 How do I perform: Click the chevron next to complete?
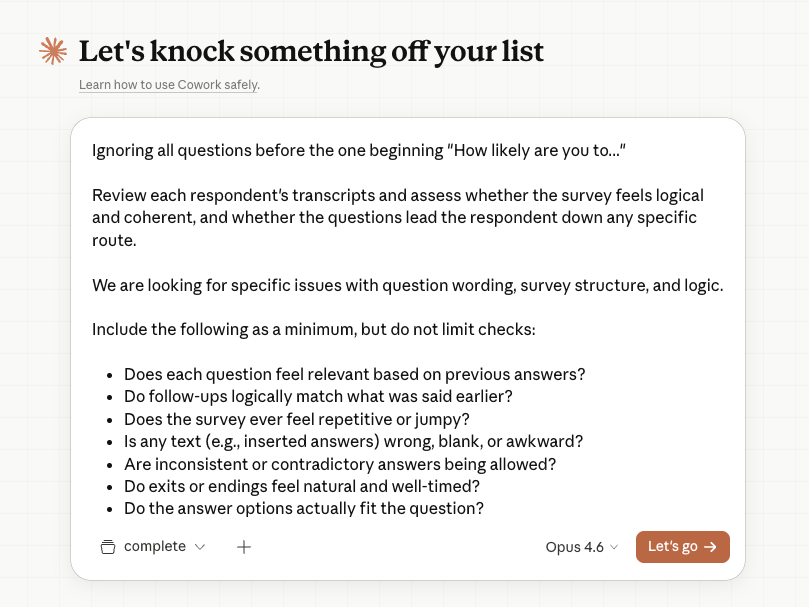(199, 547)
